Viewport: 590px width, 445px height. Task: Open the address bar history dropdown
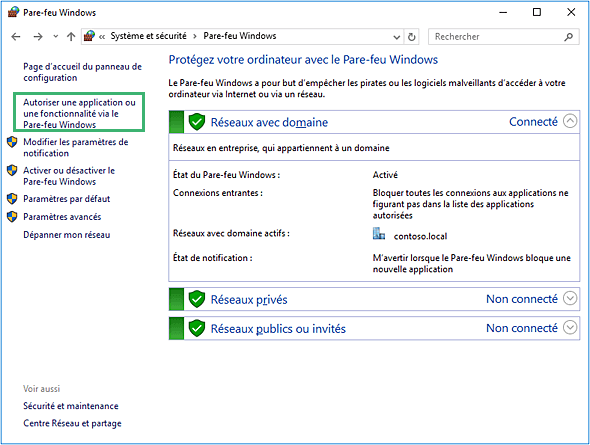396,37
